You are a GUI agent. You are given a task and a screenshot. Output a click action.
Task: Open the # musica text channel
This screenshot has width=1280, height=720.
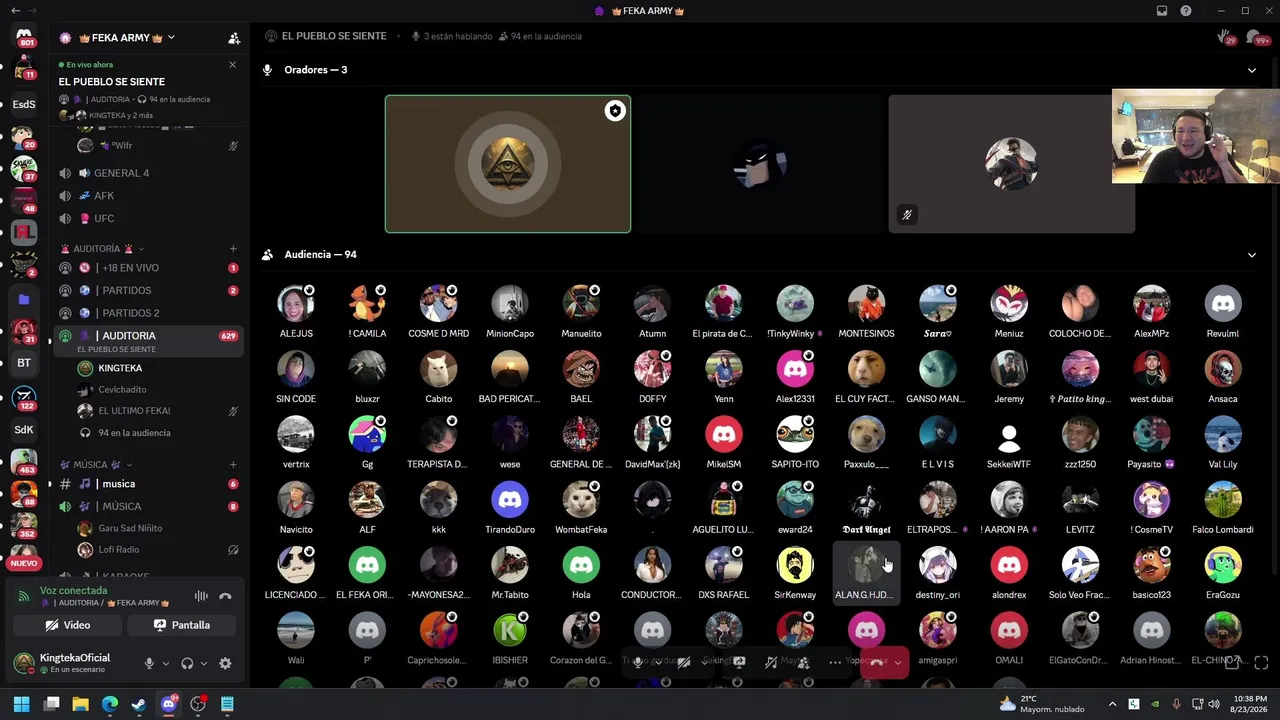[150, 484]
